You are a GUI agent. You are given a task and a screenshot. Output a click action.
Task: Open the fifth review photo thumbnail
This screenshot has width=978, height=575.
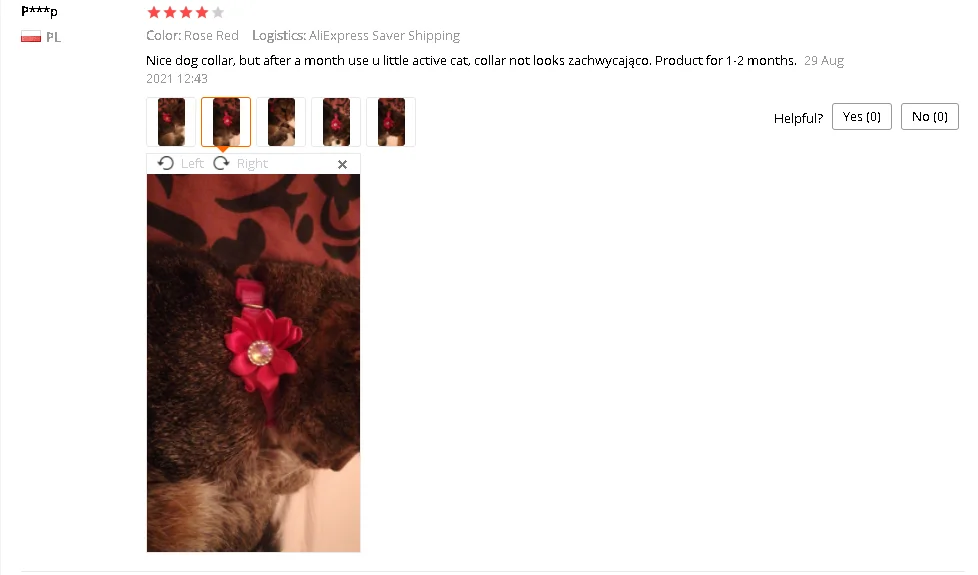(x=390, y=122)
